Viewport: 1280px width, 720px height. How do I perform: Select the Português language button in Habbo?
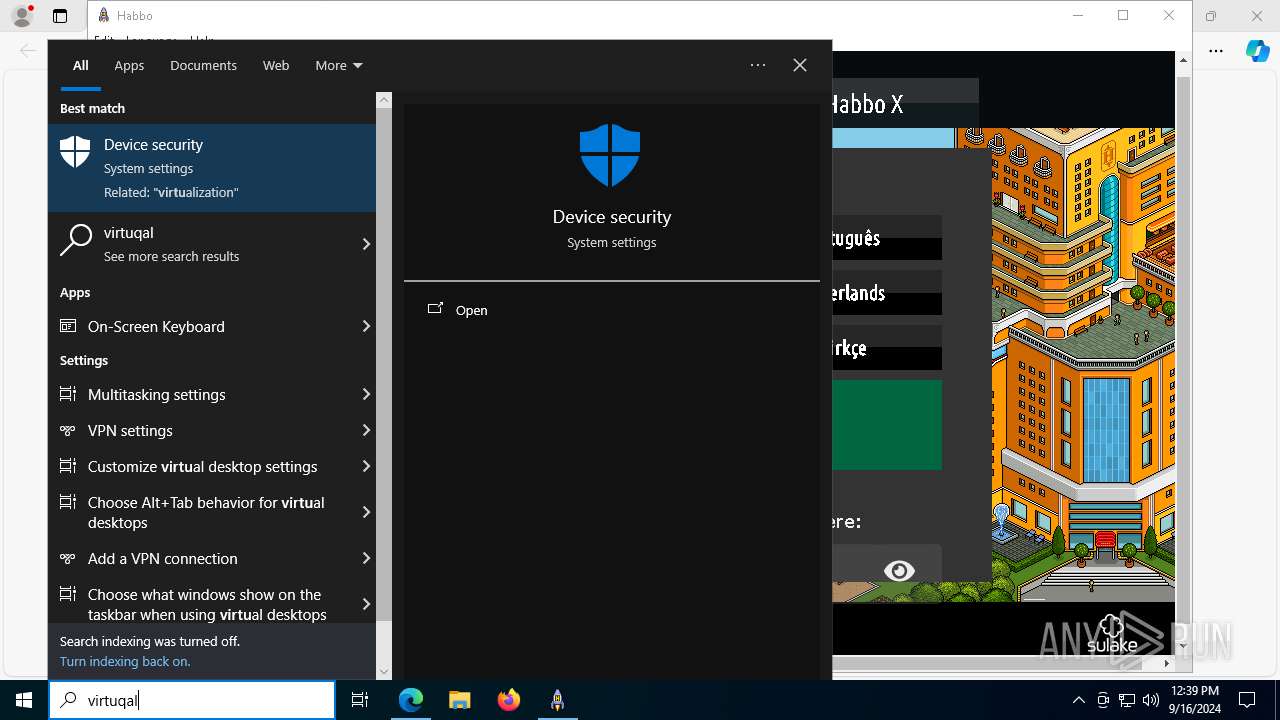pos(887,238)
